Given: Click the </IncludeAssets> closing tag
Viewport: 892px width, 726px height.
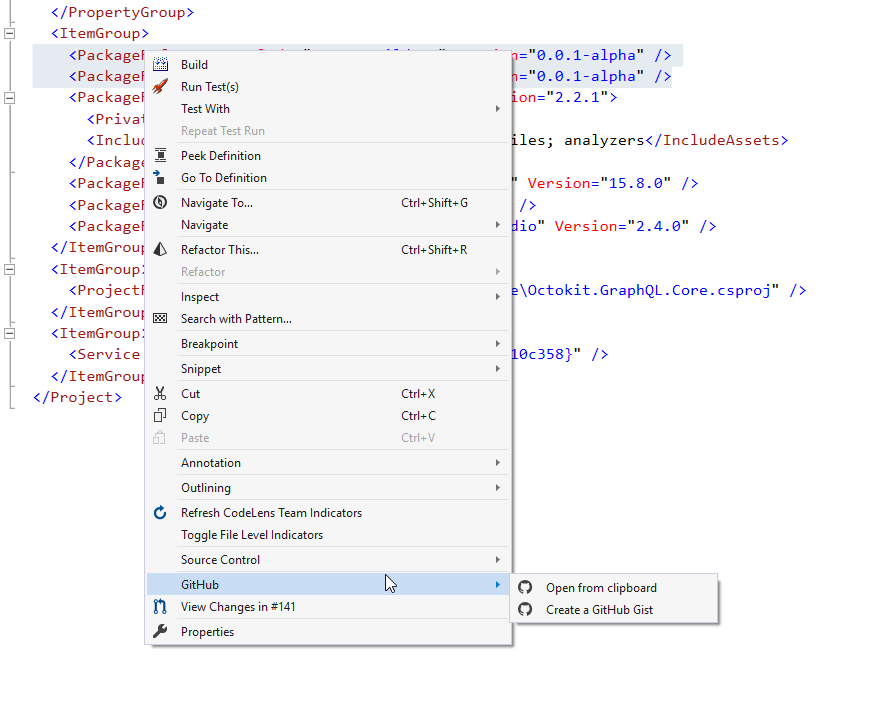Looking at the screenshot, I should pos(717,140).
